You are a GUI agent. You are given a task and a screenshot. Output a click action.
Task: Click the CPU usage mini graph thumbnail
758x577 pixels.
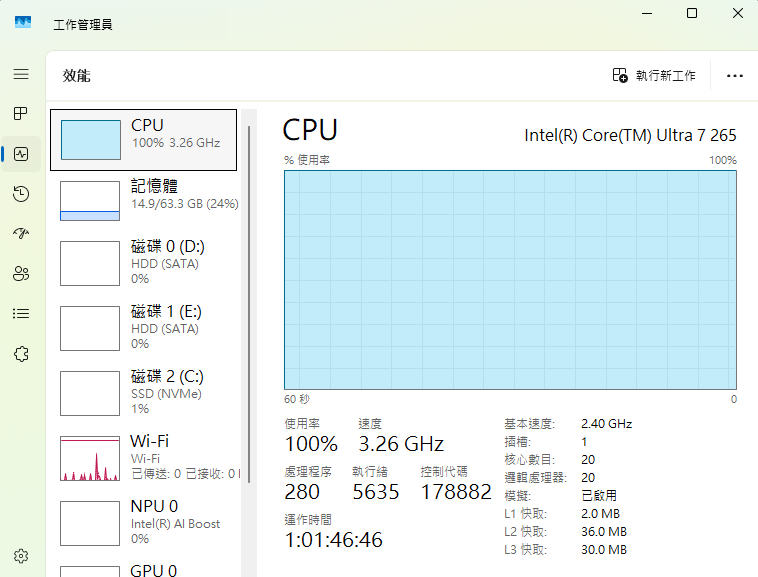coord(91,140)
